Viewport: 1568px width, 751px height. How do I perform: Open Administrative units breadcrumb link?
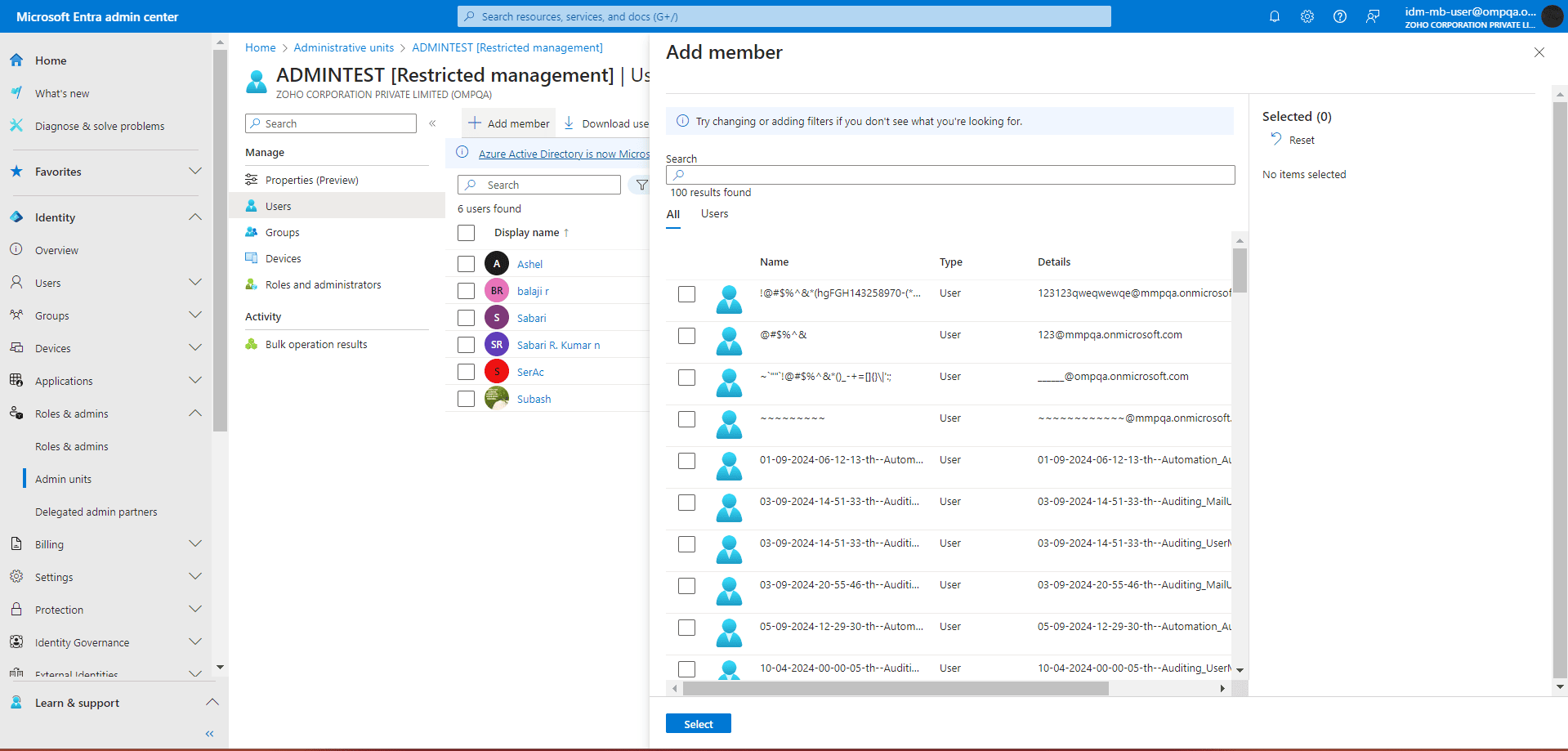(x=343, y=48)
